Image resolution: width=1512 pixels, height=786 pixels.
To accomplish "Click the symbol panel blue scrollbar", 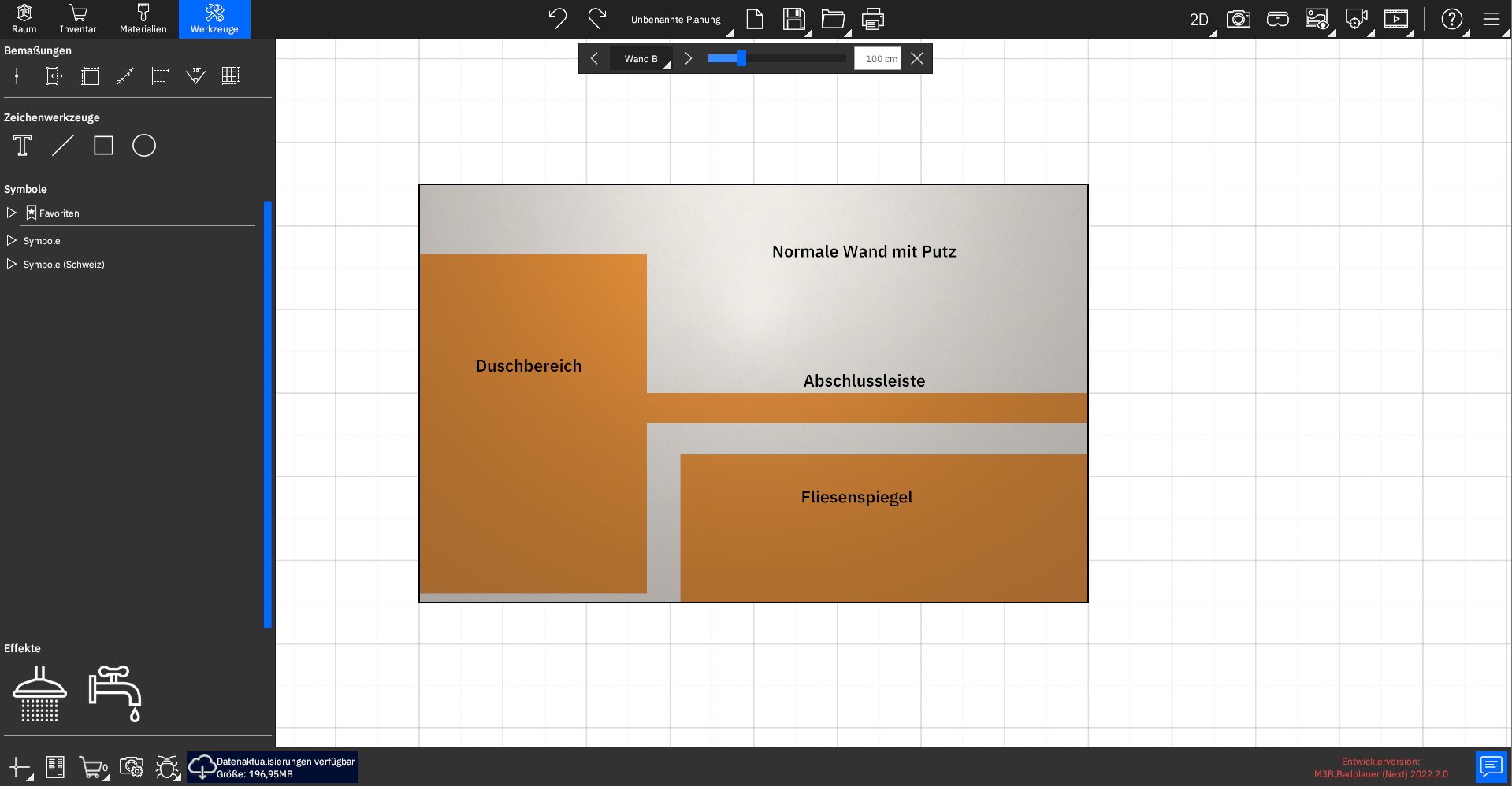I will coord(268,414).
